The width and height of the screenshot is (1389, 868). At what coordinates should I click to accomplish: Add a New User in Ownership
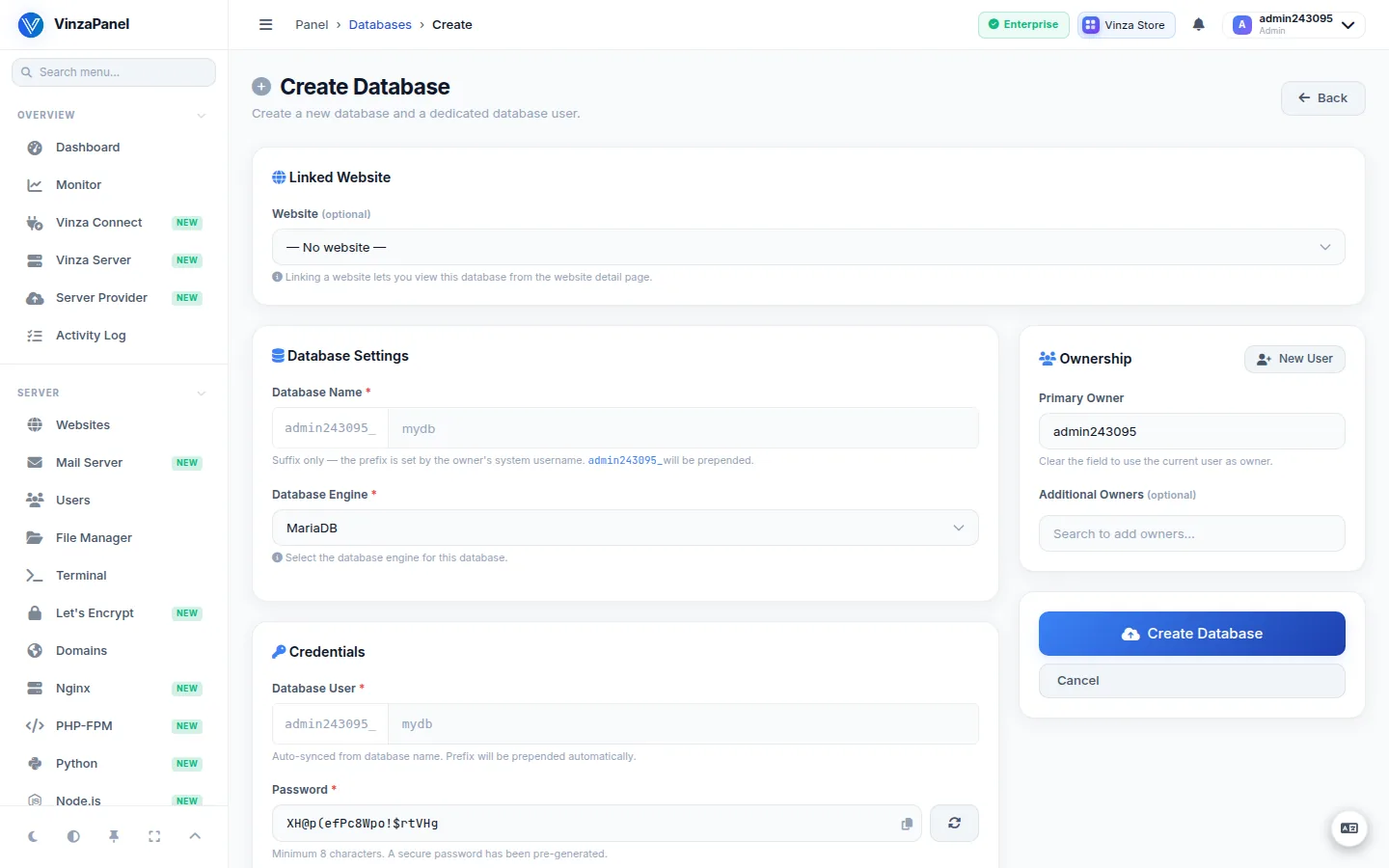(1294, 359)
